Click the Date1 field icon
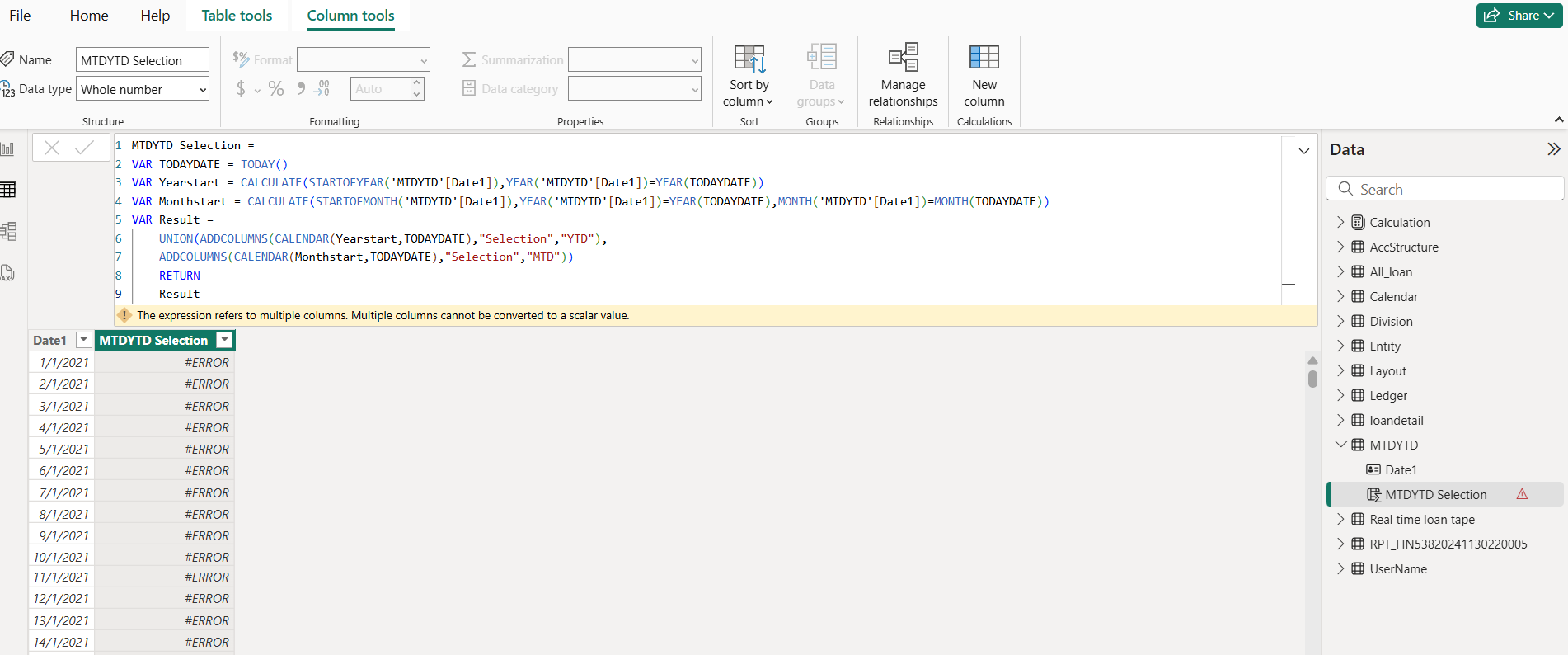The image size is (1568, 655). [x=1373, y=469]
